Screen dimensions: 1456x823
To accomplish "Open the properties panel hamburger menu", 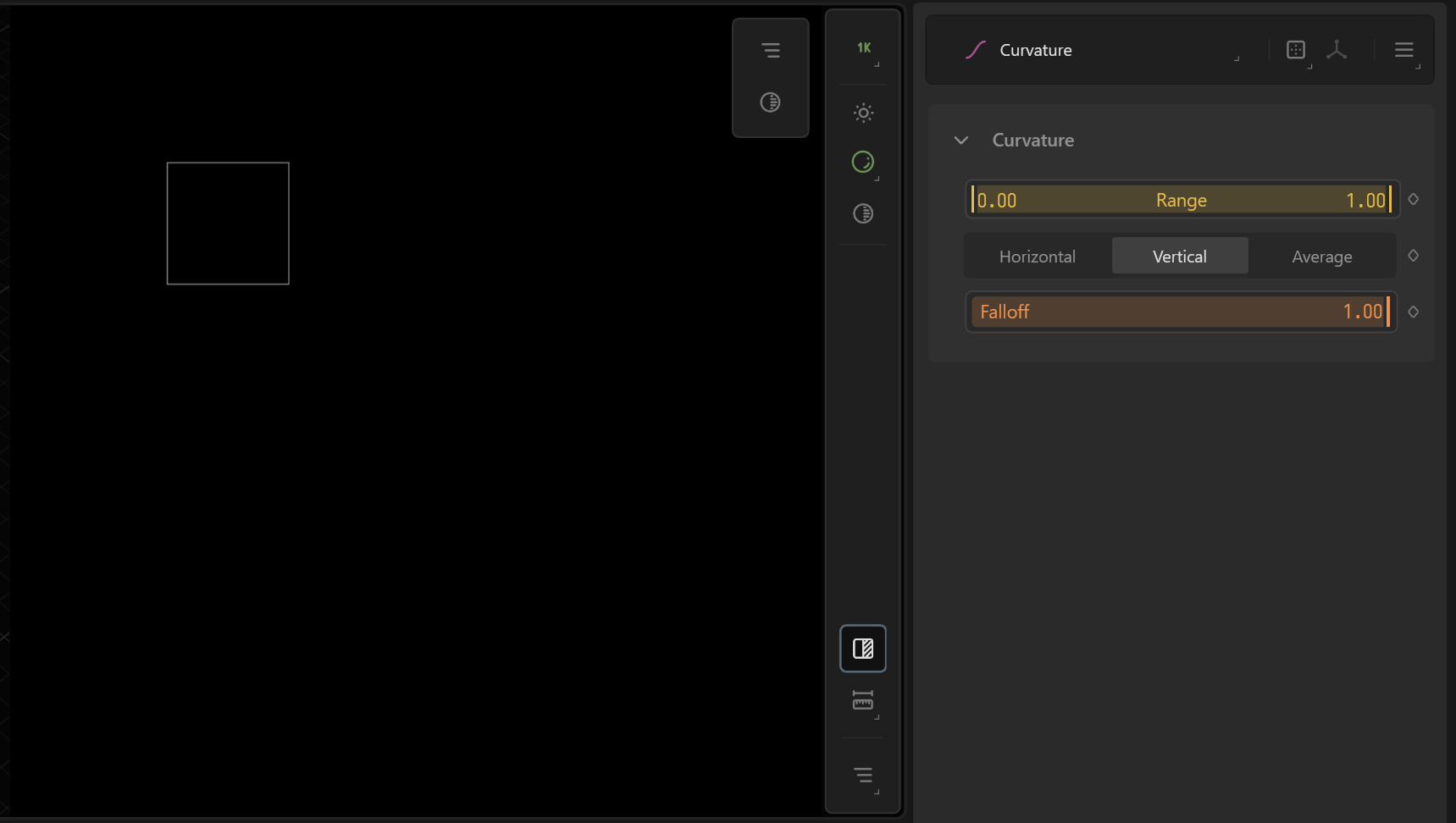I will (x=1403, y=50).
